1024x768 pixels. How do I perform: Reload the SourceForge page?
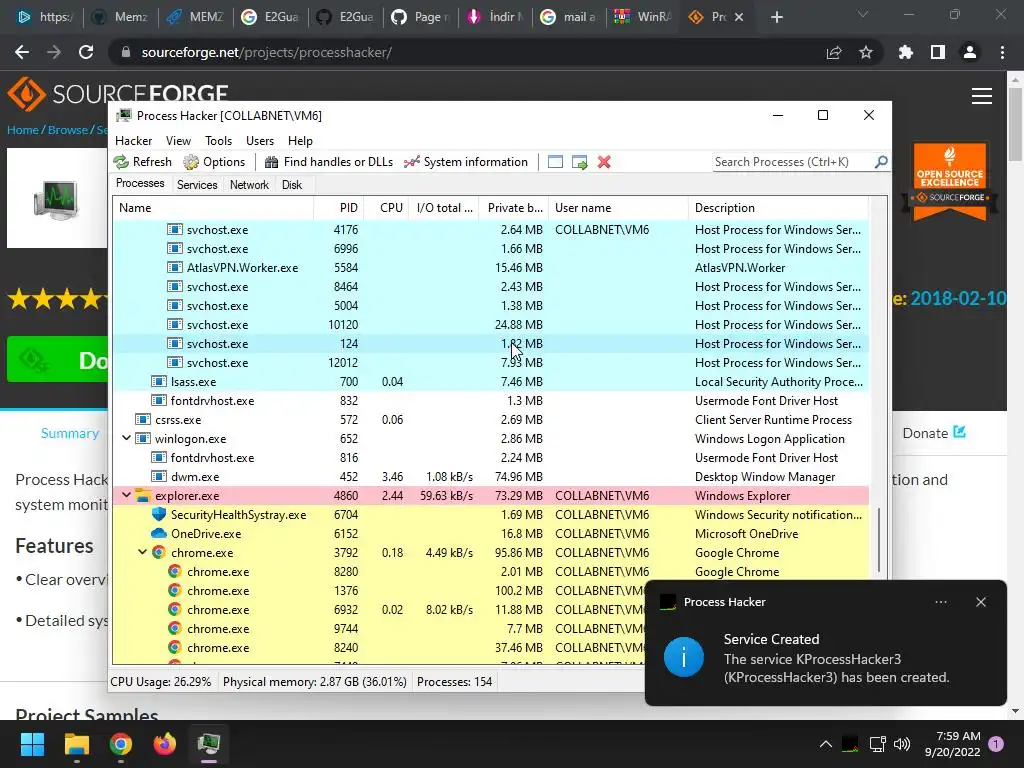point(86,52)
